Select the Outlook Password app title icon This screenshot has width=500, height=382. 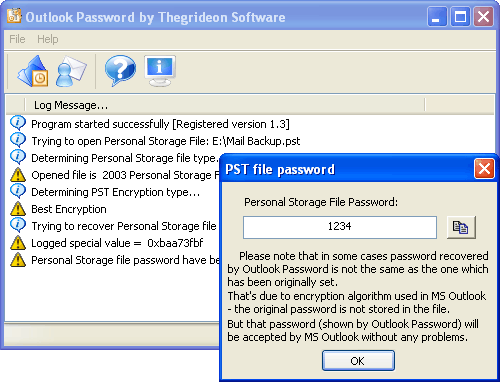[x=14, y=16]
